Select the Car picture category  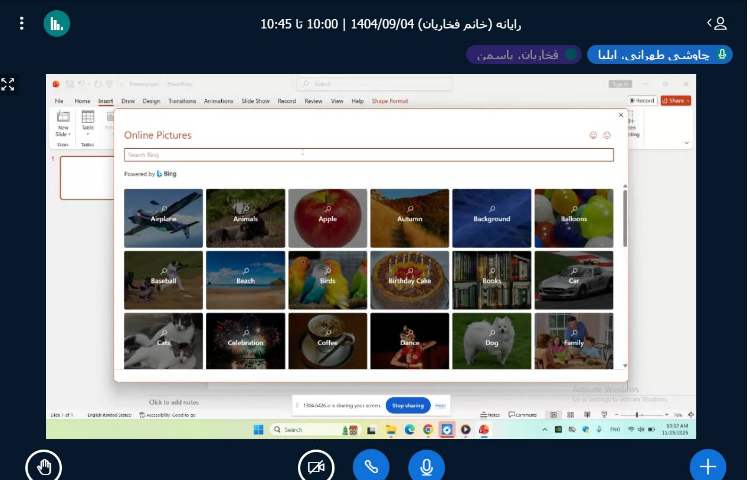tap(574, 280)
